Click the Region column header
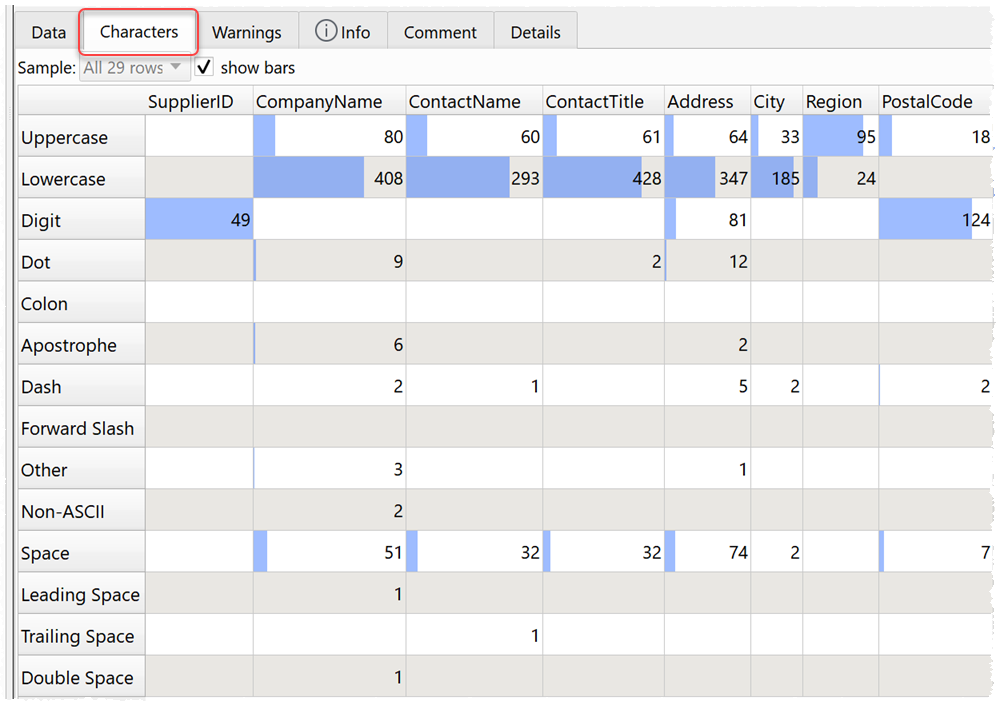The height and width of the screenshot is (705, 996). click(x=836, y=101)
